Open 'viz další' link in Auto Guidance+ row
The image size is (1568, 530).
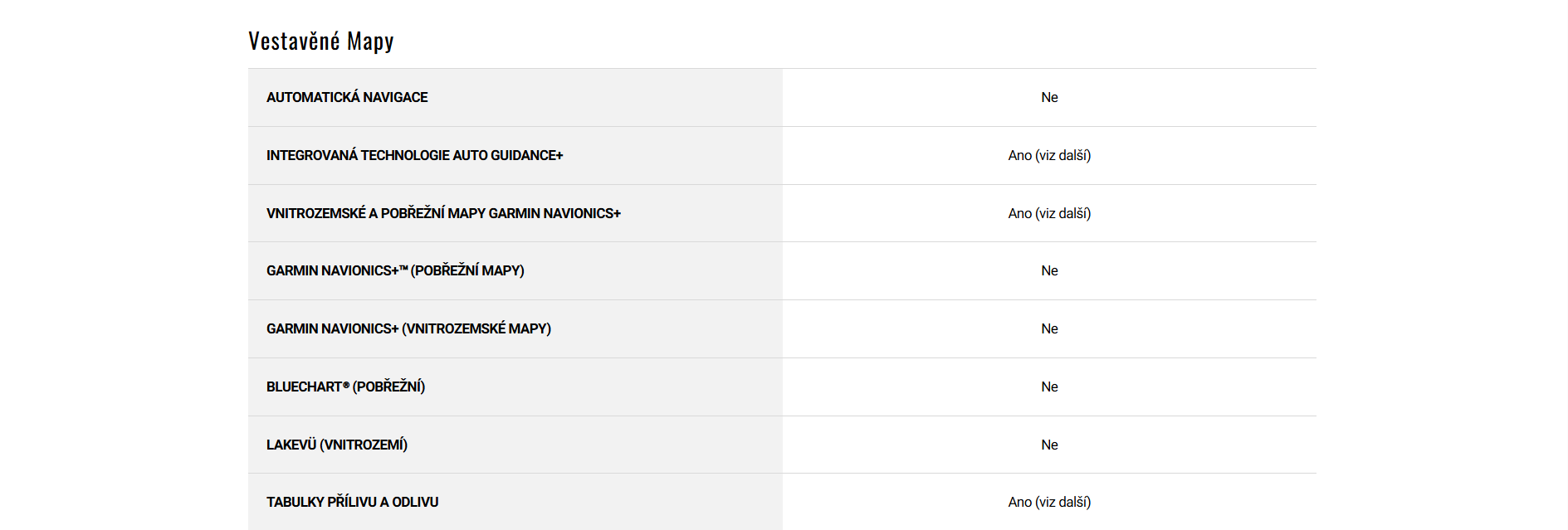1063,156
